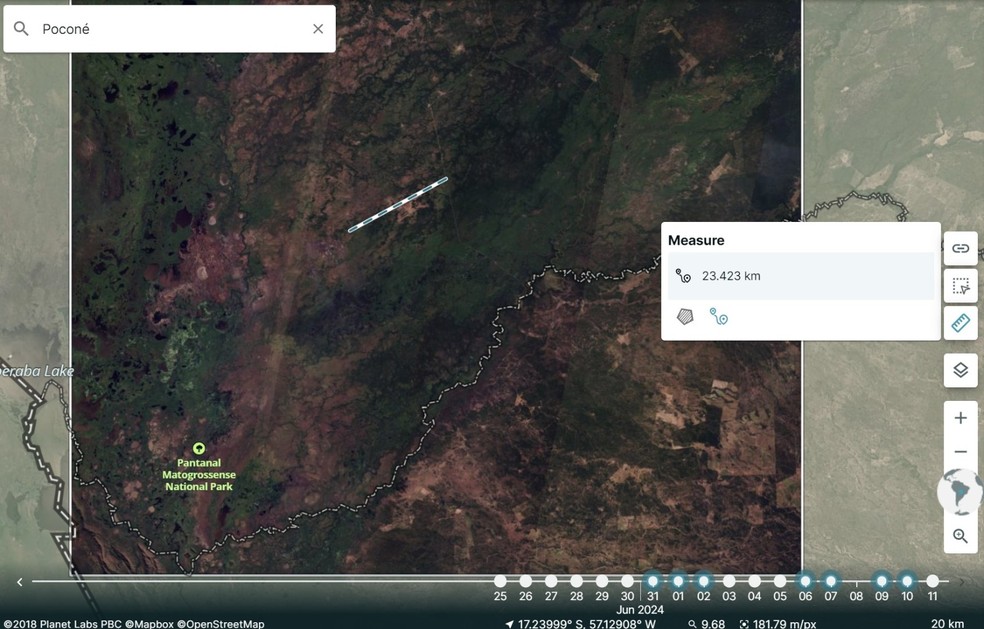Click the magnifier zoom-to-extent icon
This screenshot has width=984, height=629.
click(x=960, y=536)
